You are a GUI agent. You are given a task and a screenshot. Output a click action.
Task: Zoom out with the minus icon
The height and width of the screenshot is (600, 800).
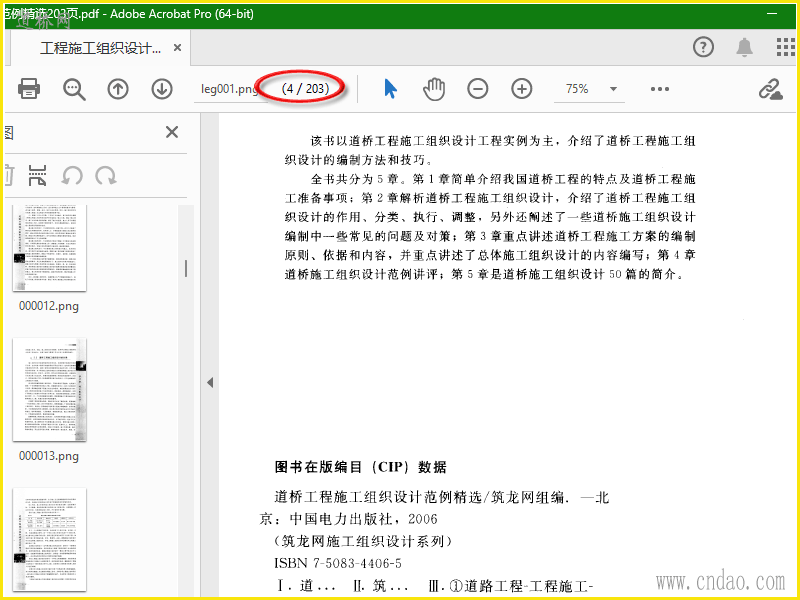click(x=478, y=89)
